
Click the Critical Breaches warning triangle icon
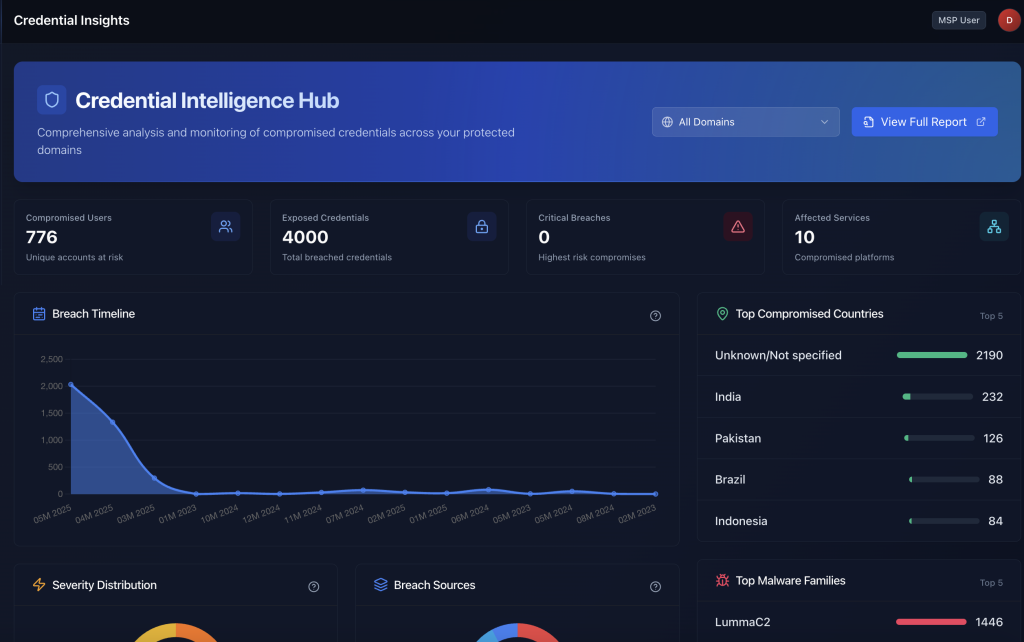click(738, 227)
